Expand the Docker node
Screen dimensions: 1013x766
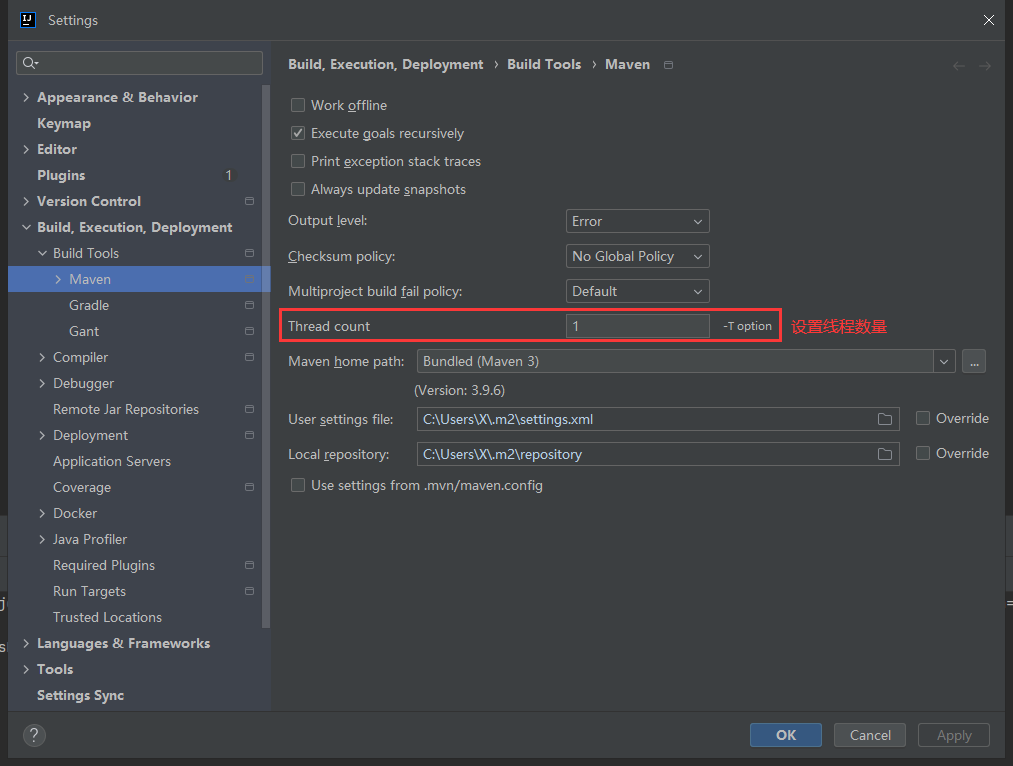click(x=42, y=513)
